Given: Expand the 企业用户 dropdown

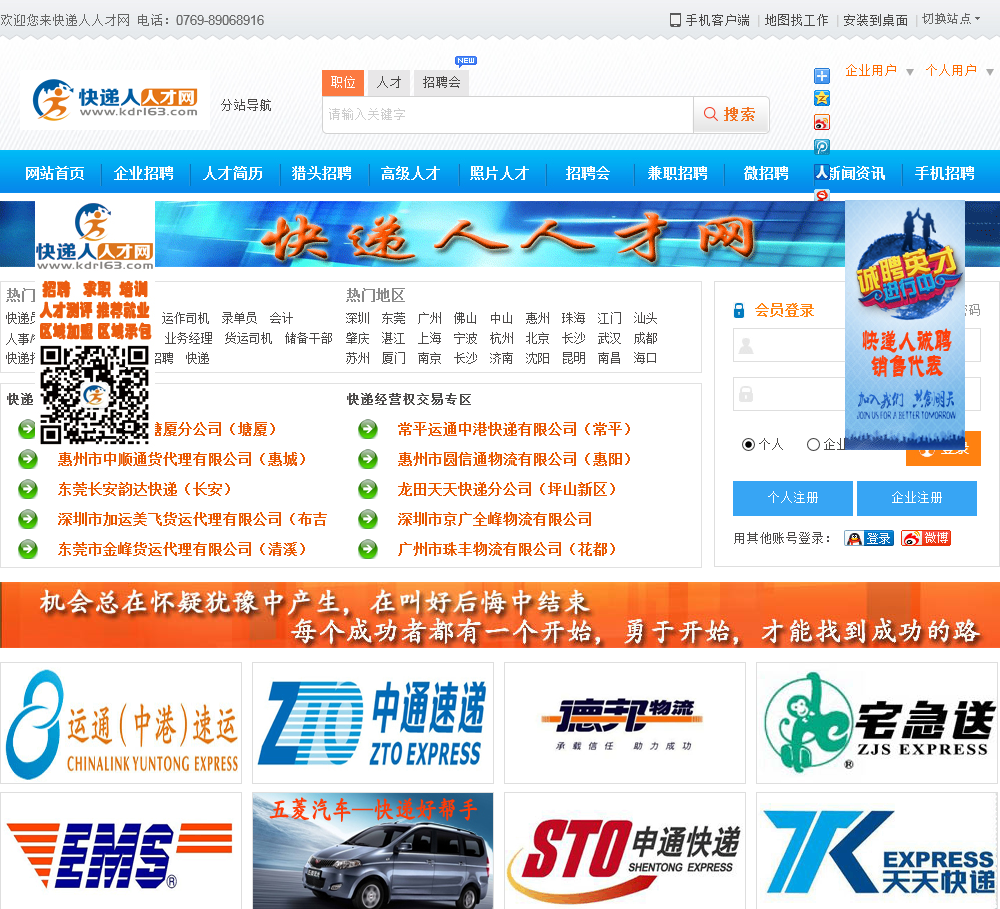Looking at the screenshot, I should click(879, 71).
